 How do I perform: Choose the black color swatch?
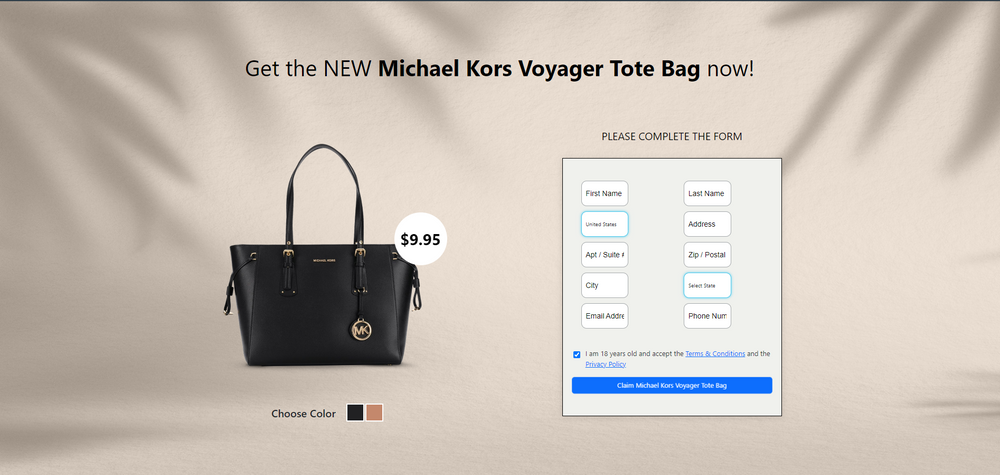(x=355, y=413)
